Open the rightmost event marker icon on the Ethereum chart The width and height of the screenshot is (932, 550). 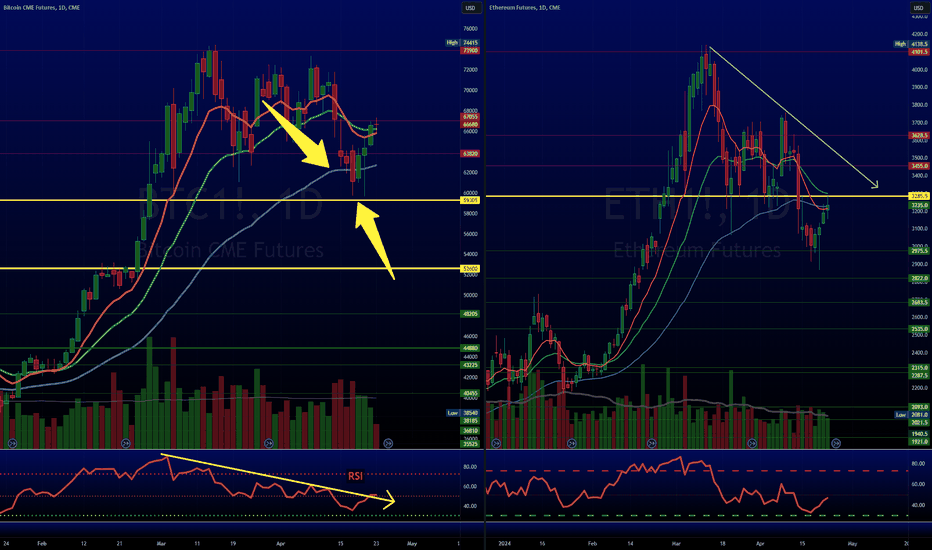coord(836,443)
